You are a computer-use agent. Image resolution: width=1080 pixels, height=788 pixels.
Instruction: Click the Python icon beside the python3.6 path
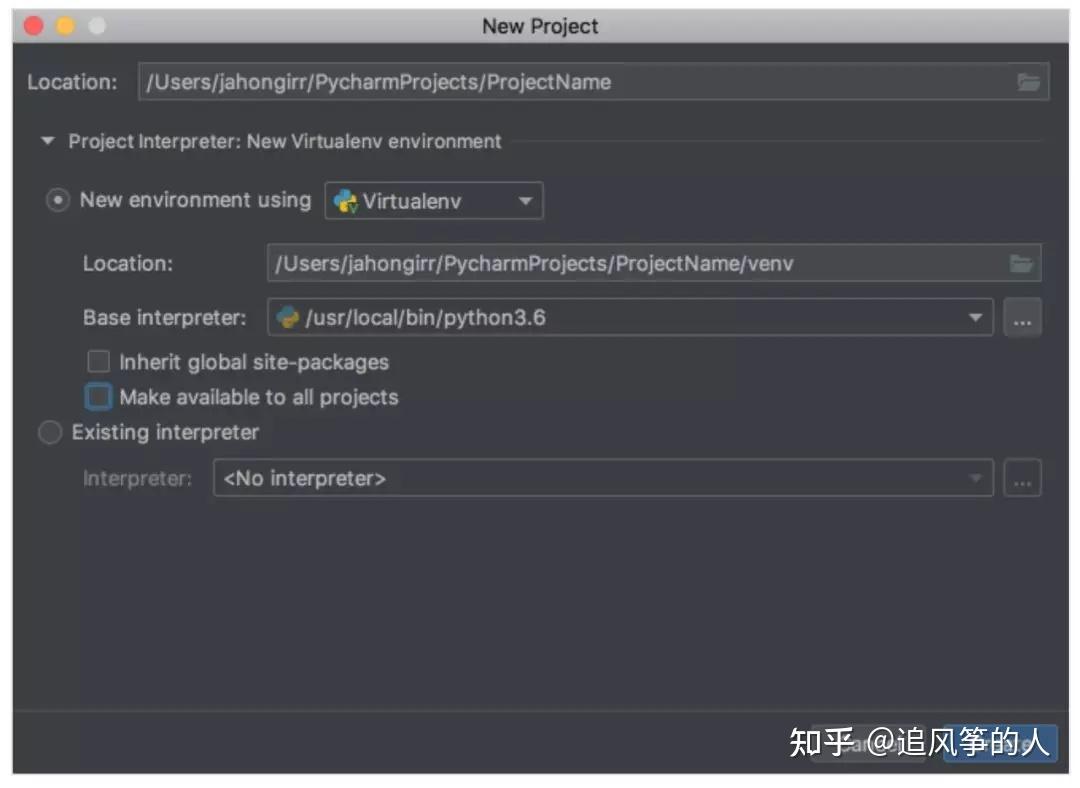click(285, 317)
